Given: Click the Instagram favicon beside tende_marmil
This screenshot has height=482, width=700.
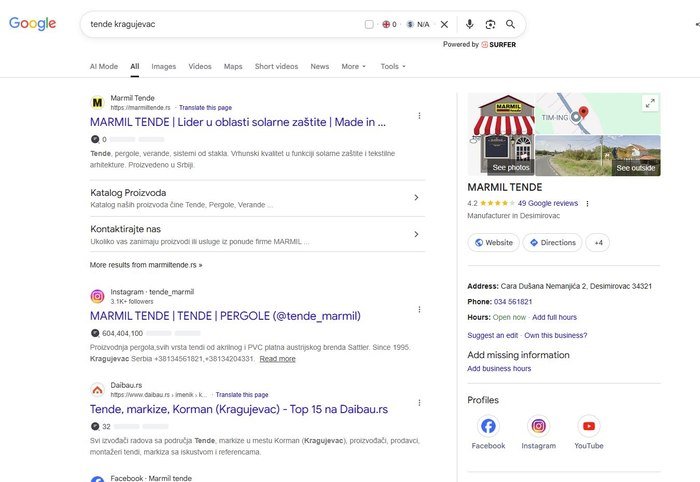Looking at the screenshot, I should pos(97,296).
